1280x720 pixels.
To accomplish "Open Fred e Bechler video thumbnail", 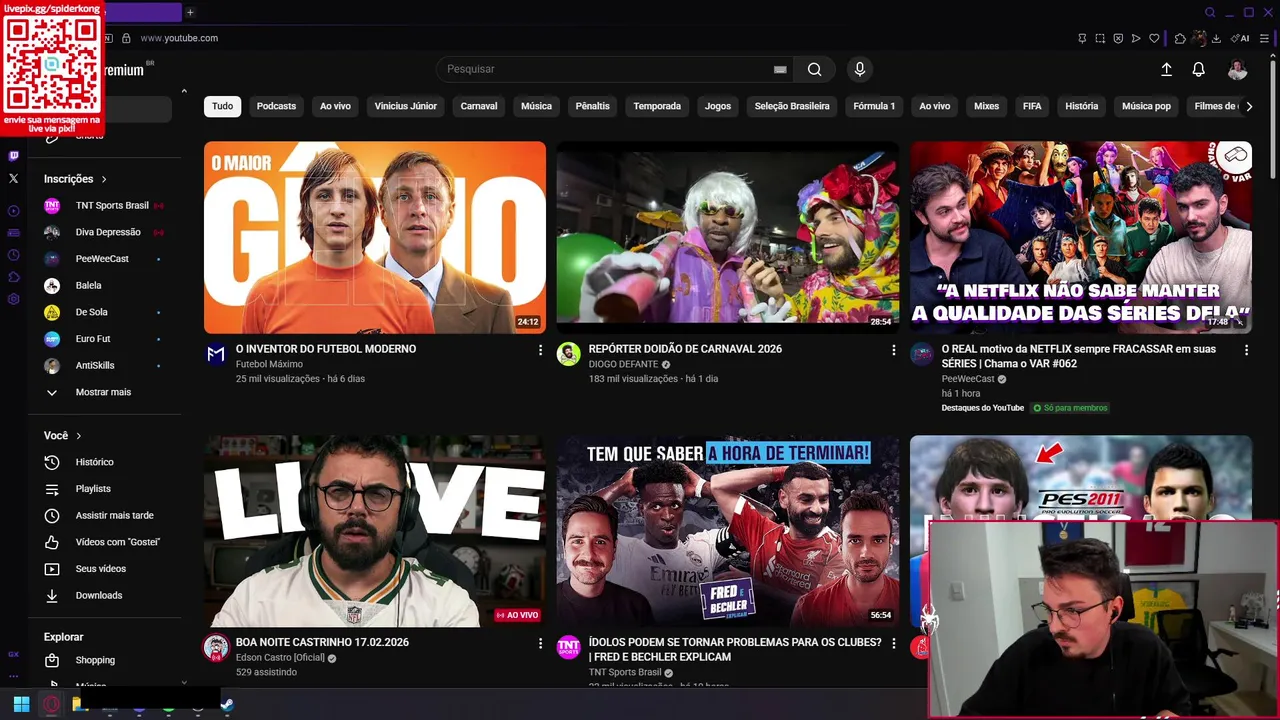I will (x=727, y=531).
